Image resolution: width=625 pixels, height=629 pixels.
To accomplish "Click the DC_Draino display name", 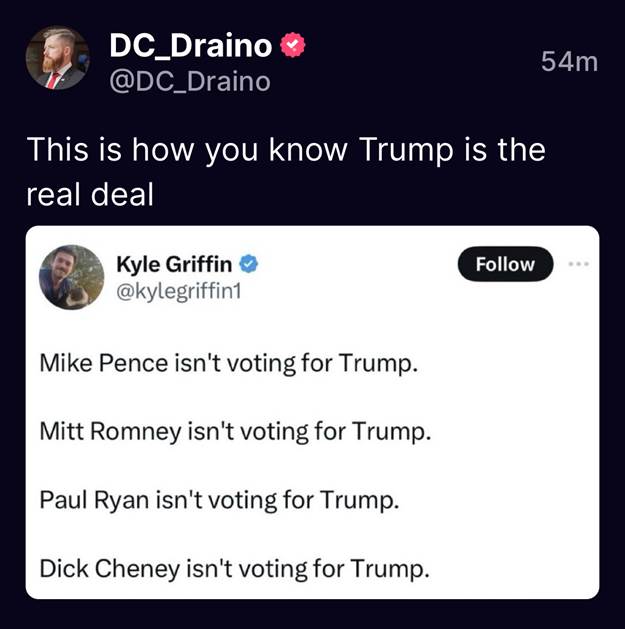I will pyautogui.click(x=190, y=45).
